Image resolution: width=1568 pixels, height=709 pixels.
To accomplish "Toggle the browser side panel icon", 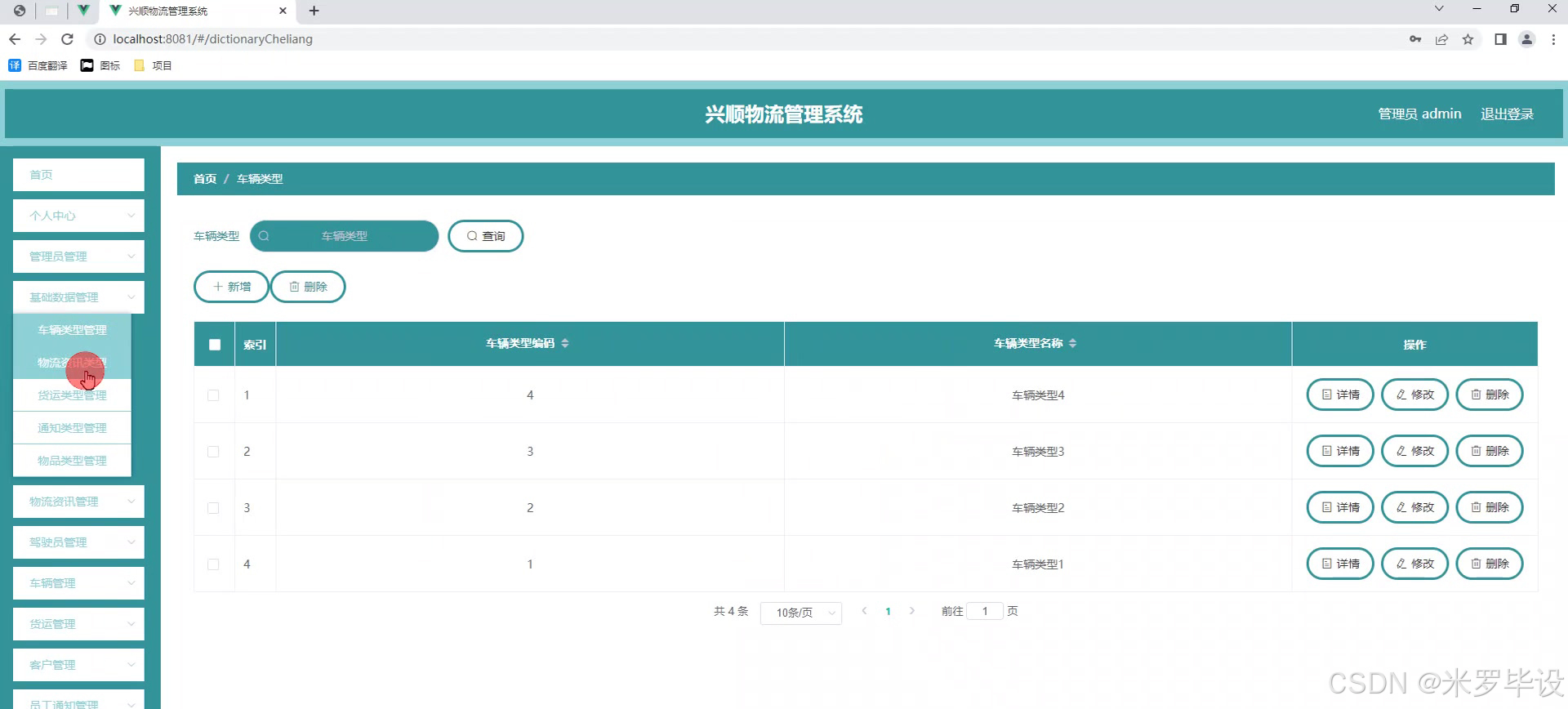I will [1500, 39].
